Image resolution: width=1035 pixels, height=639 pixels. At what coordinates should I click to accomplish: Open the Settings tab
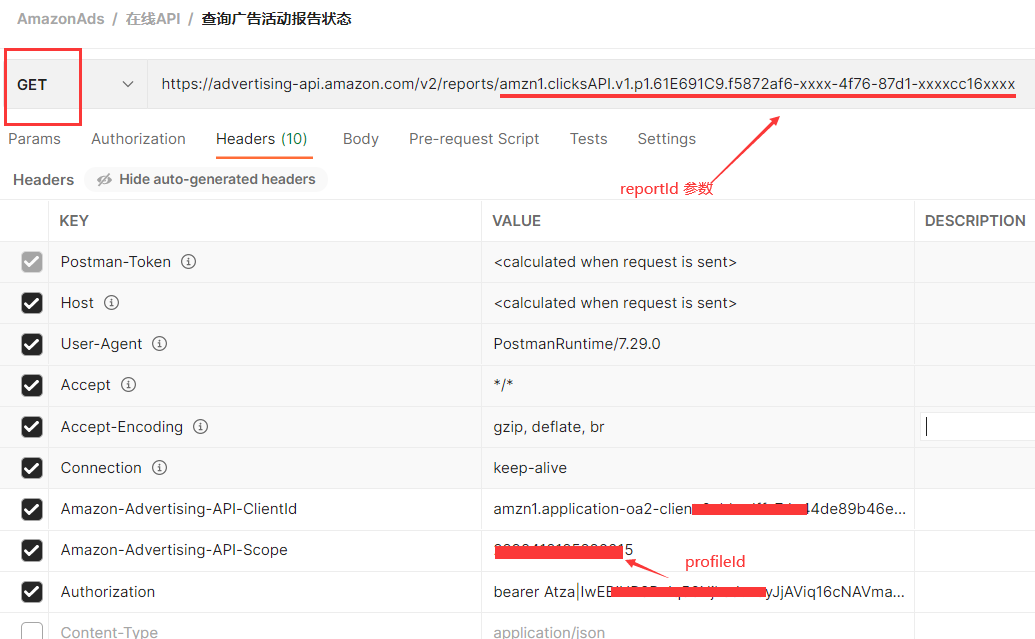tap(667, 139)
